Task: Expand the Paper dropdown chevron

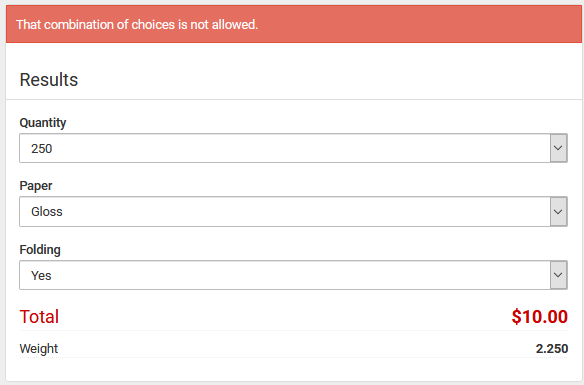Action: pos(558,212)
